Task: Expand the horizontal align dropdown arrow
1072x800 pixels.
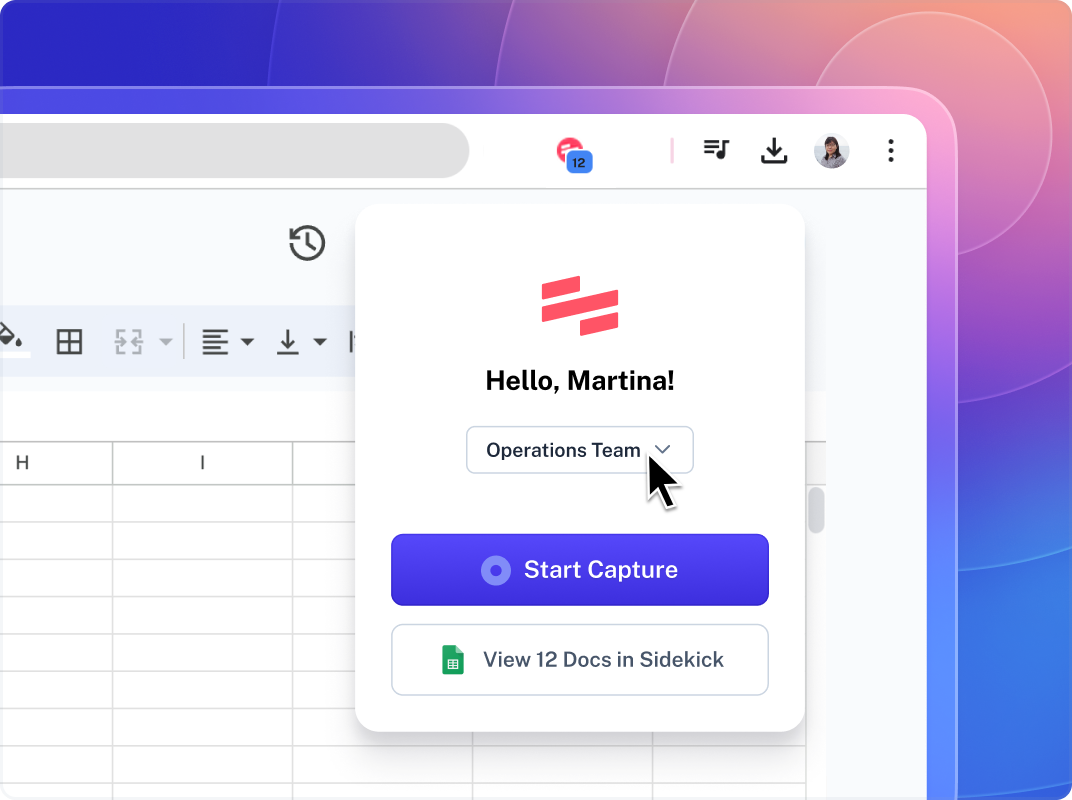Action: pyautogui.click(x=247, y=341)
